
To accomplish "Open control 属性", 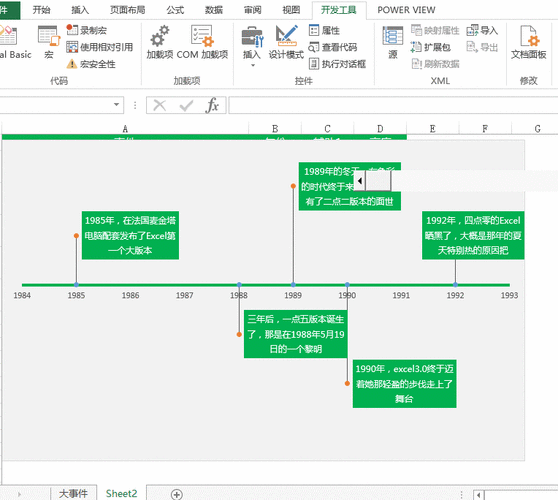I will (324, 30).
